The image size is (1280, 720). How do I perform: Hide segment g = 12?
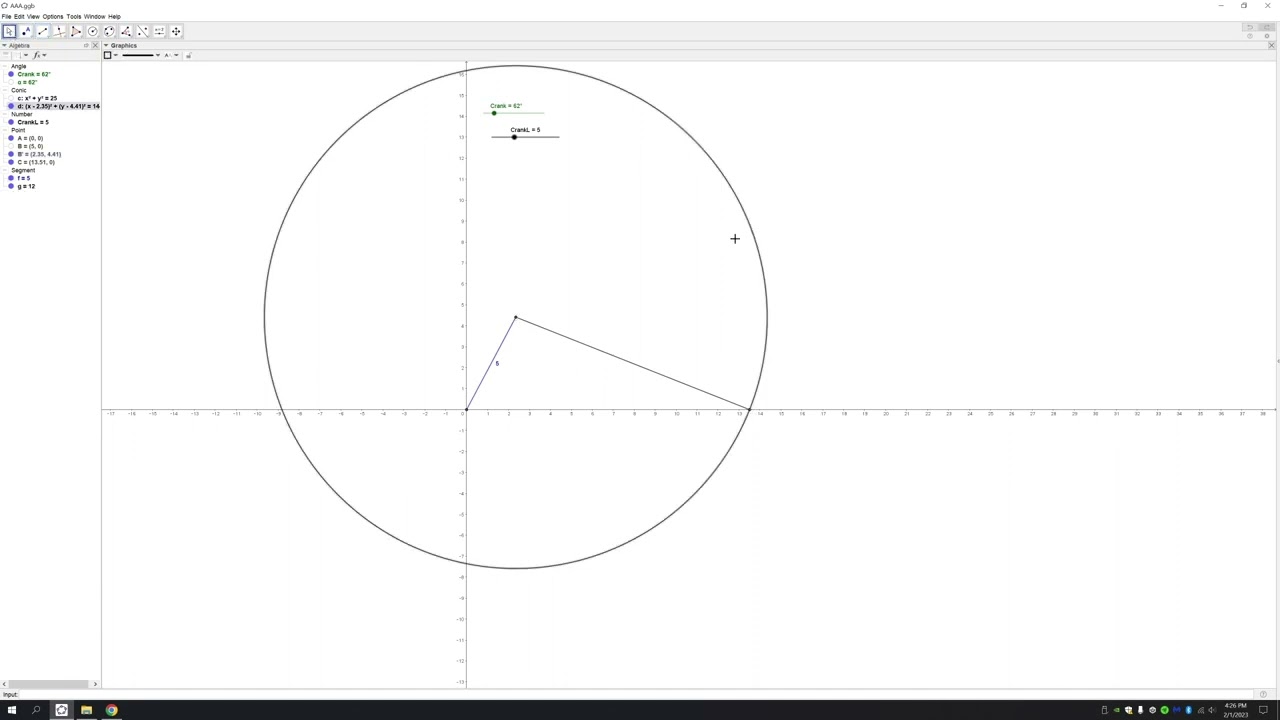pos(11,186)
